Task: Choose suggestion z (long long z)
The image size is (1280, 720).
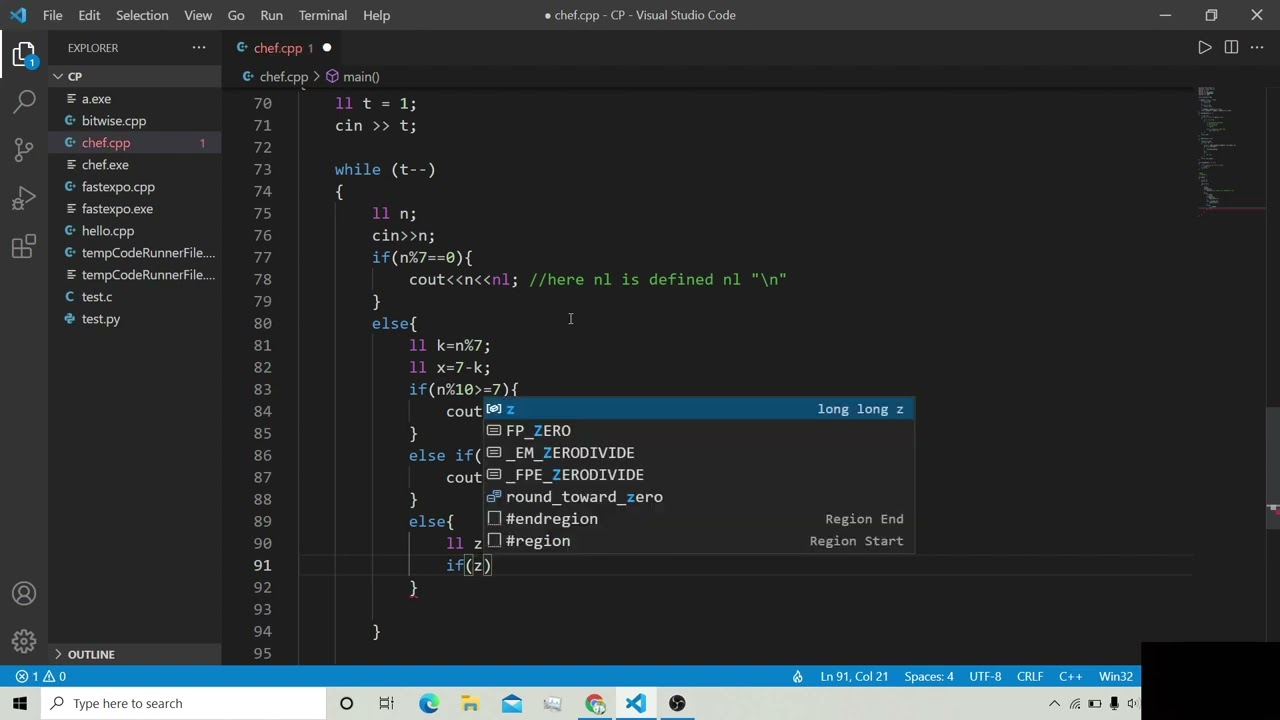Action: coord(699,409)
